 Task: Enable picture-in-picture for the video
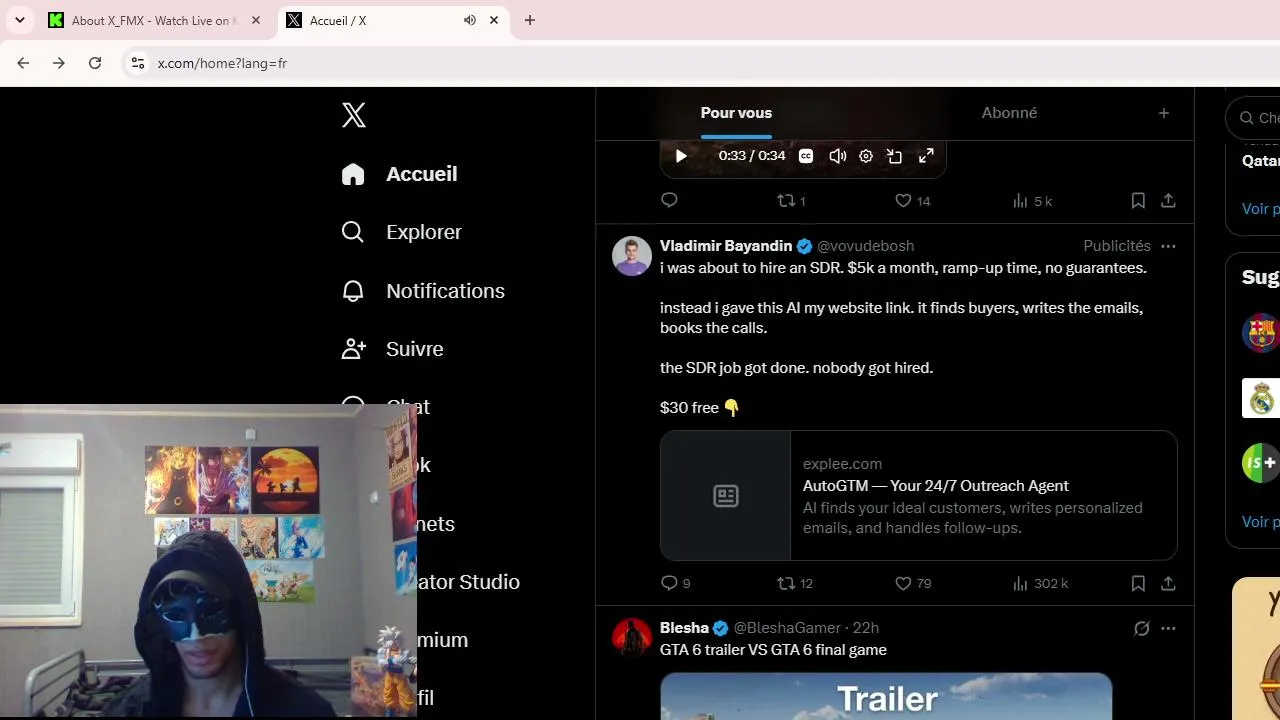click(895, 156)
